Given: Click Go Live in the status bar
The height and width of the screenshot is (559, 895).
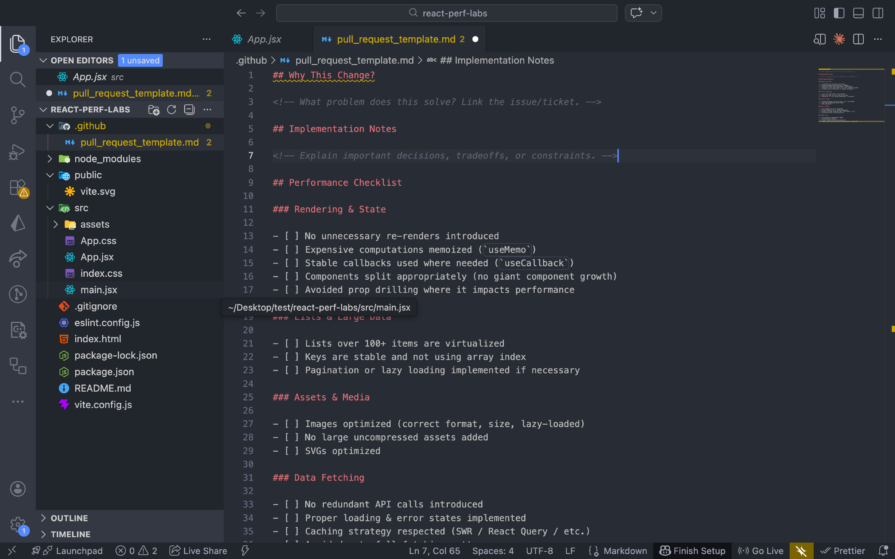Looking at the screenshot, I should tap(759, 551).
